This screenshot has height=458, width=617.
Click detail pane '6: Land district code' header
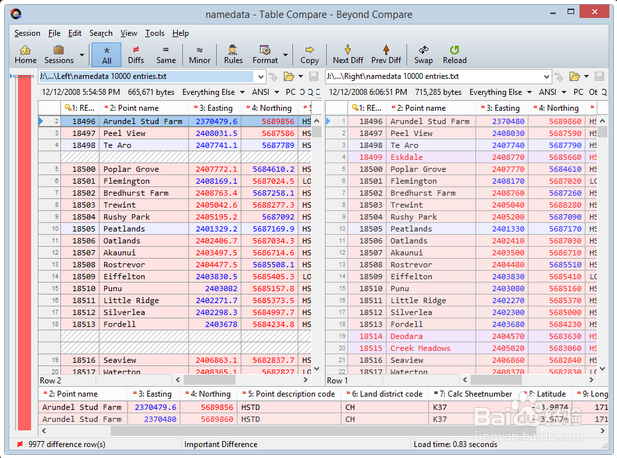click(x=387, y=394)
